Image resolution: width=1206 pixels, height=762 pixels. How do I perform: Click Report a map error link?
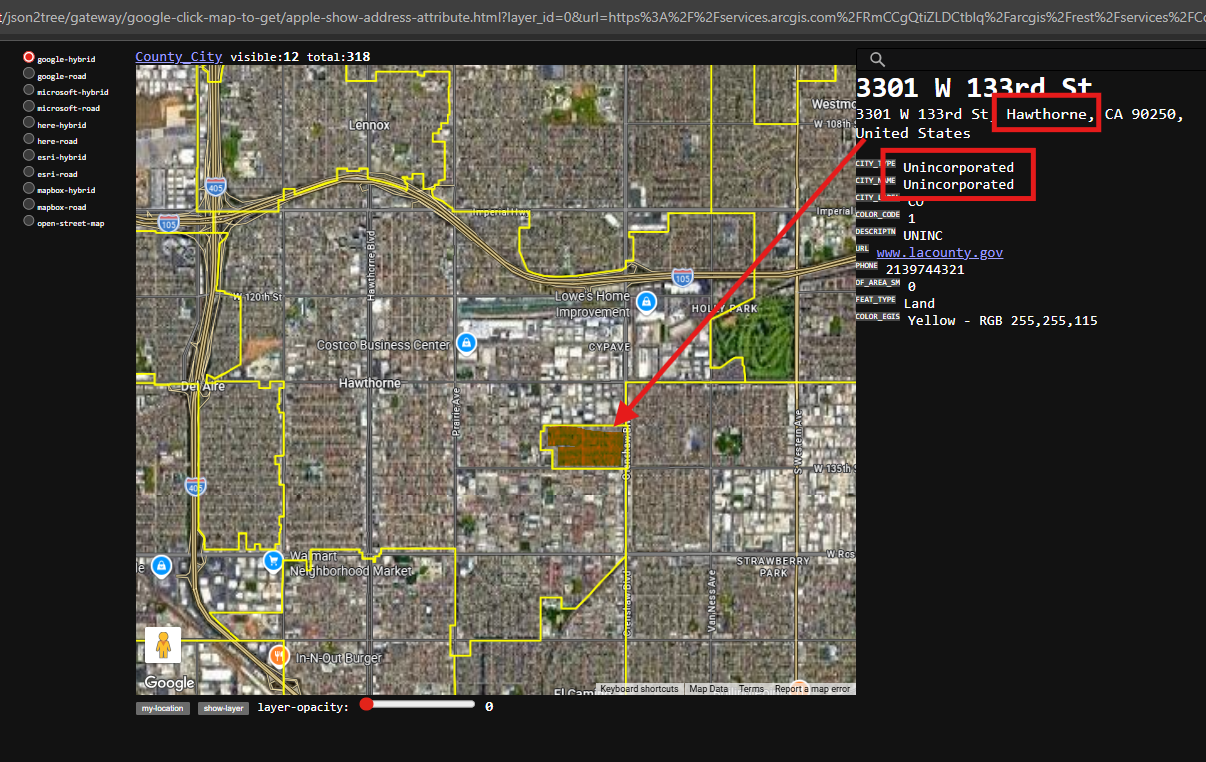pos(812,689)
